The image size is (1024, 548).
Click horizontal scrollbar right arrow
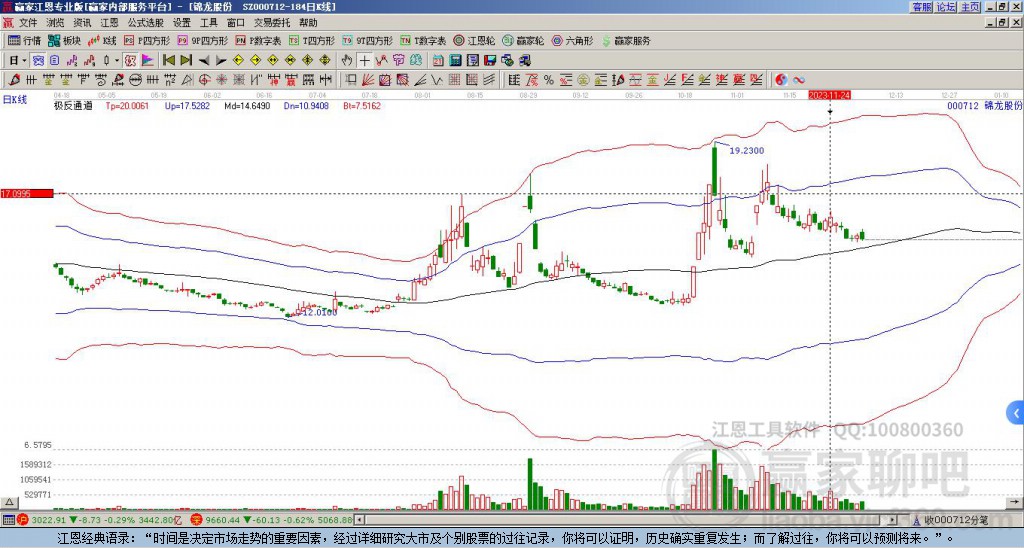click(892, 520)
